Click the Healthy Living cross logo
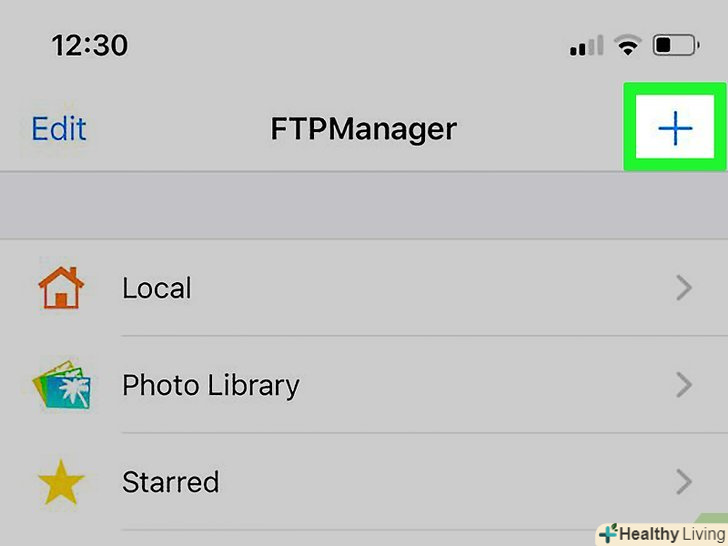 click(607, 533)
